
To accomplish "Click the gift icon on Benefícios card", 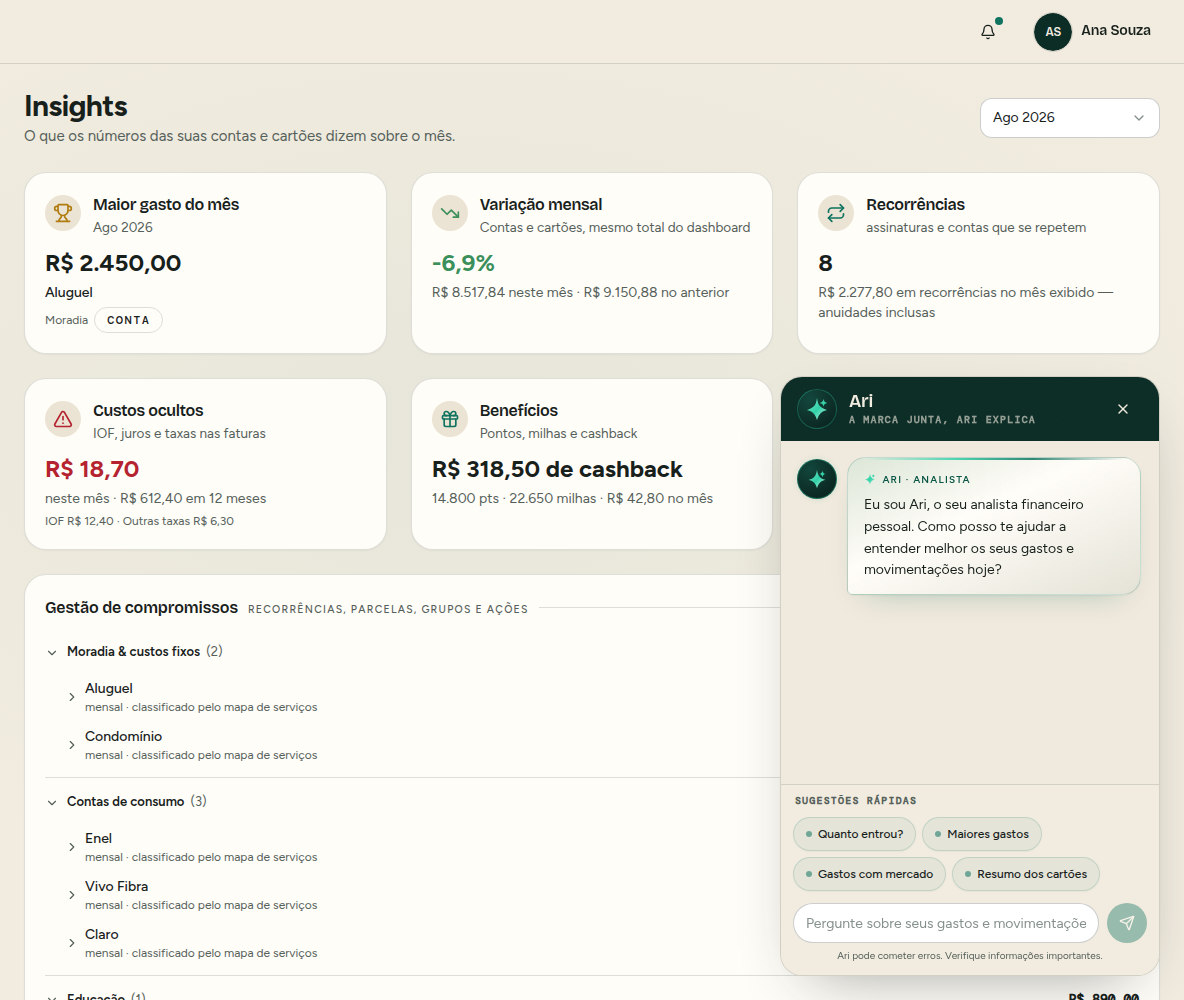I will (x=450, y=419).
